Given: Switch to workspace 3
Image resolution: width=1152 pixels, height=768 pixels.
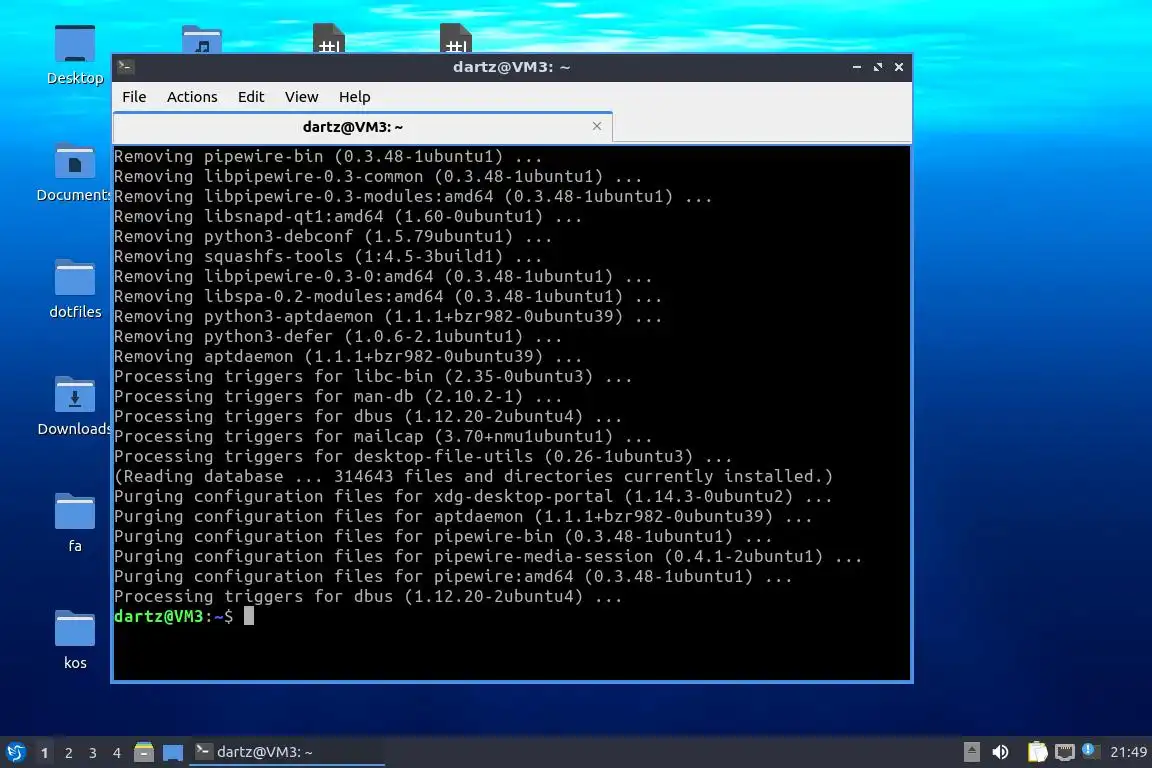Looking at the screenshot, I should pyautogui.click(x=93, y=753).
